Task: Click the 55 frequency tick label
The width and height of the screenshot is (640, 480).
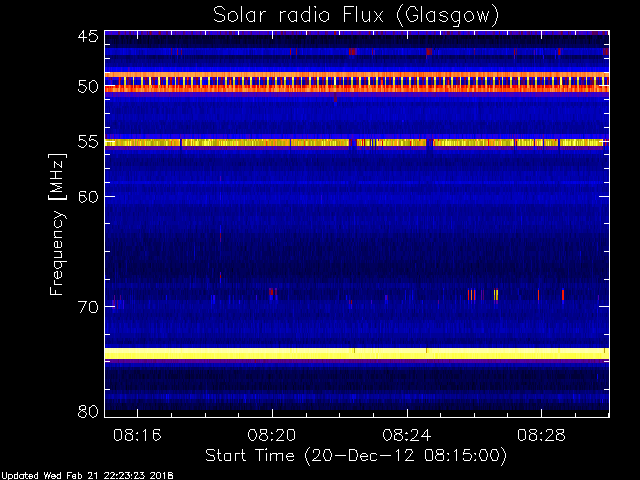Action: [x=88, y=142]
